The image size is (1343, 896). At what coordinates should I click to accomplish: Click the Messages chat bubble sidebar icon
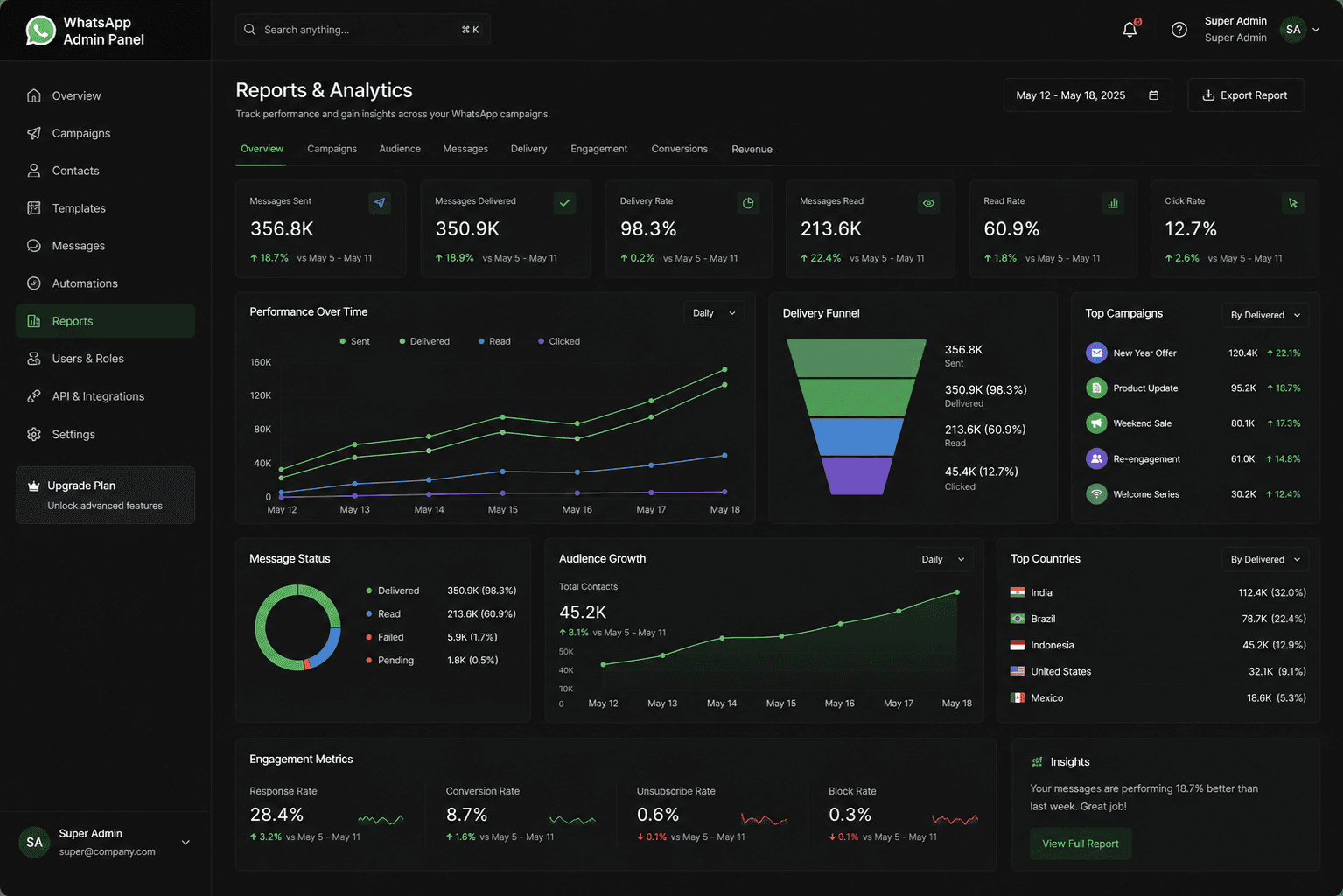34,246
